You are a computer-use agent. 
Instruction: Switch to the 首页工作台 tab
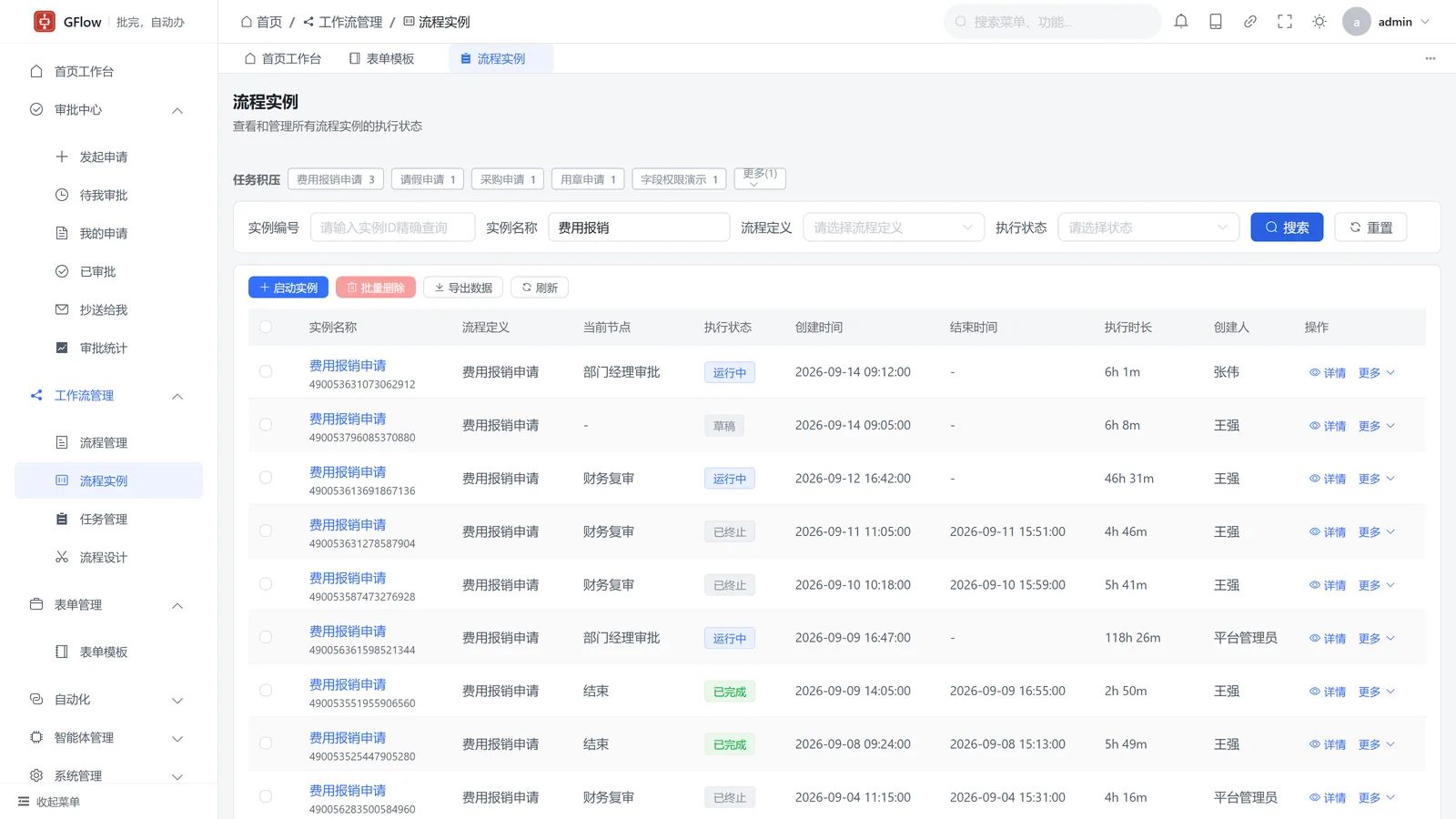point(282,58)
